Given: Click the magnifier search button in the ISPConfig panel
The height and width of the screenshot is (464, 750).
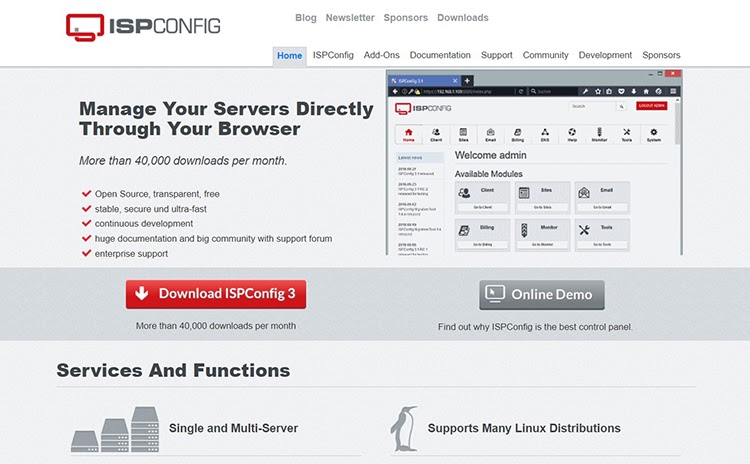Looking at the screenshot, I should point(621,106).
